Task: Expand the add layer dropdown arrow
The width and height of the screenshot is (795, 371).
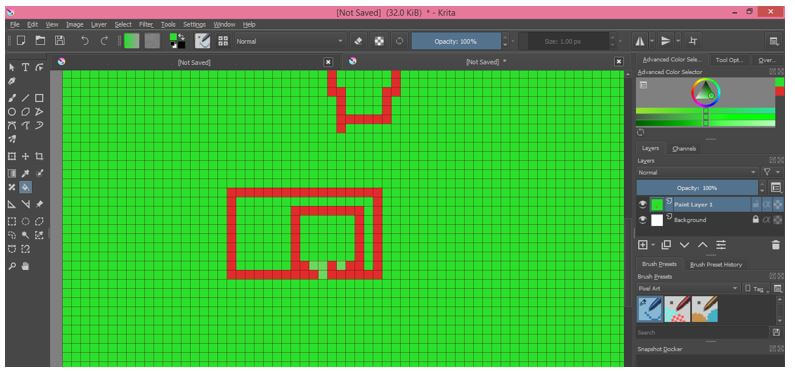Action: click(x=654, y=245)
